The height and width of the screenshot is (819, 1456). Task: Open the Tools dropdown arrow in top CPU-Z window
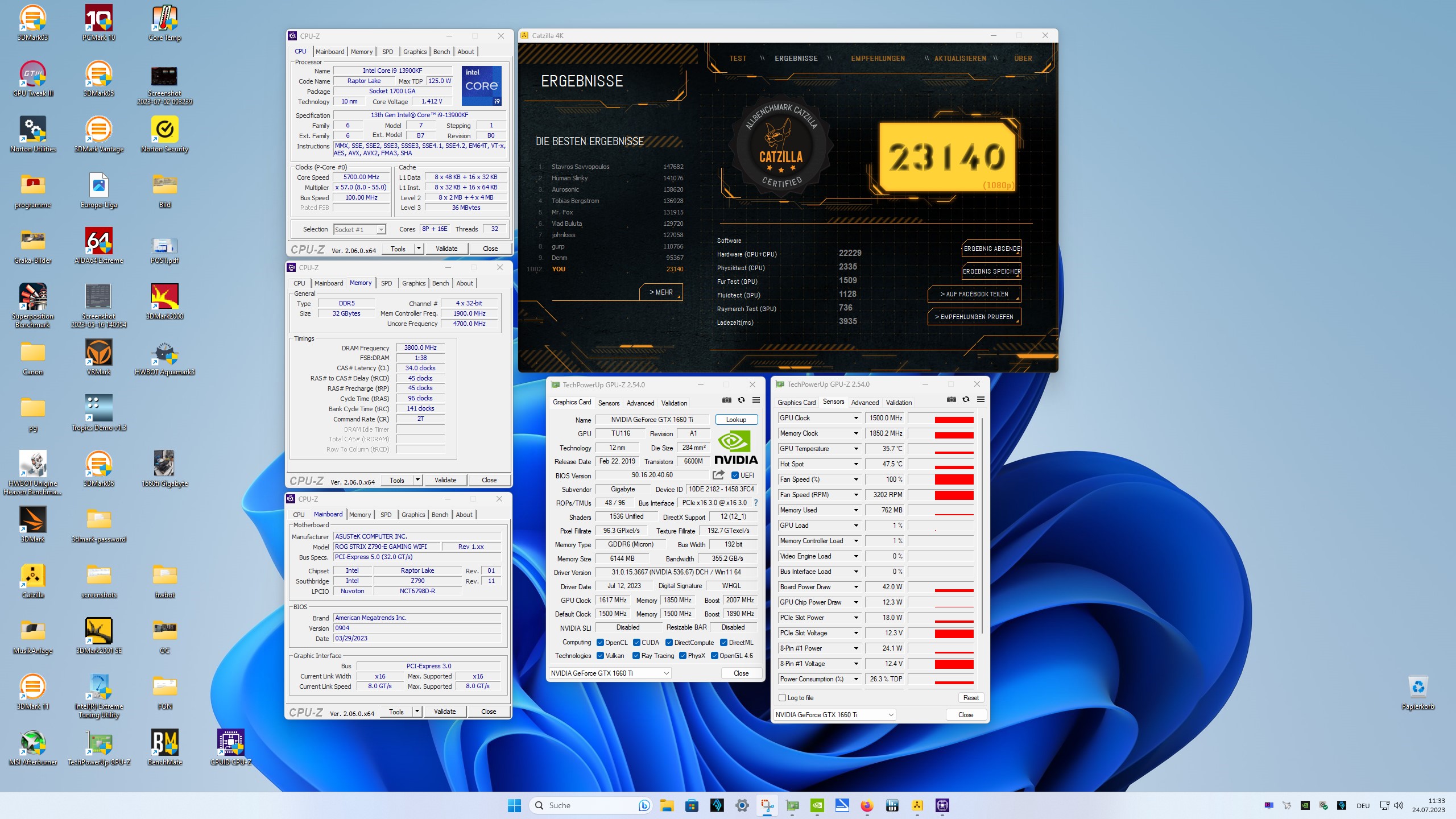(x=419, y=249)
